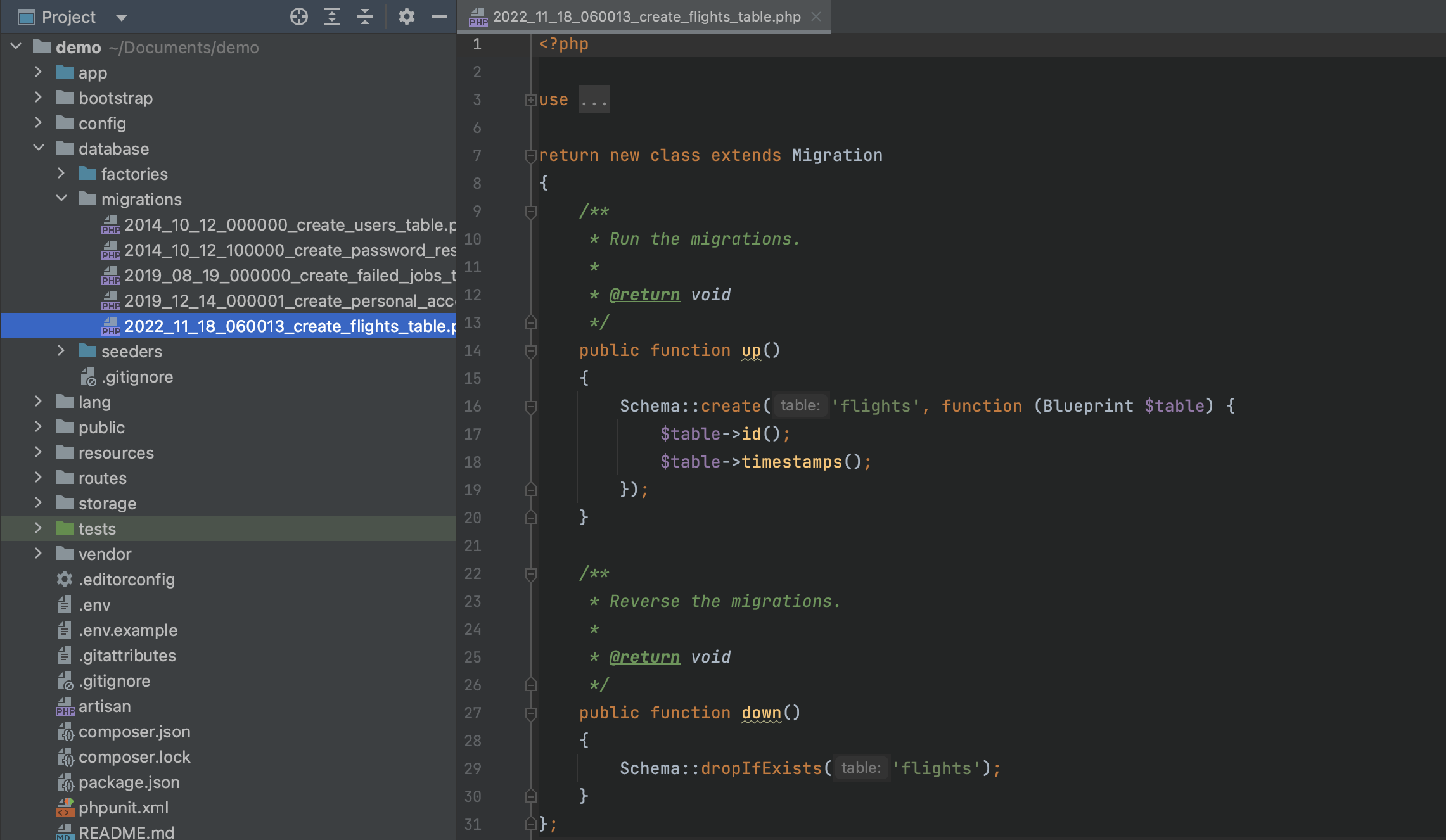
Task: Collapse the database folder
Action: (x=38, y=148)
